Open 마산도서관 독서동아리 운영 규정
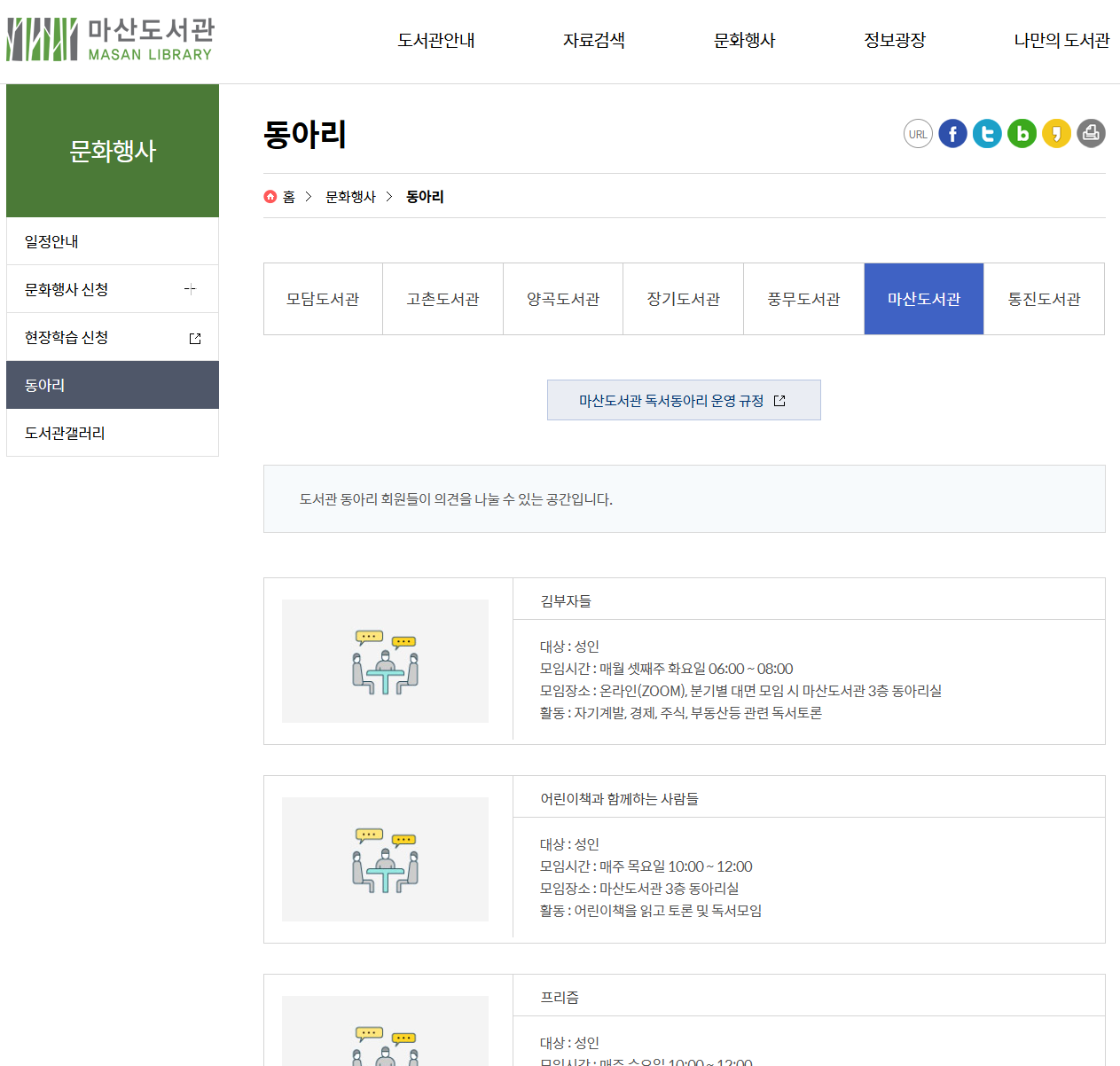1120x1066 pixels. [x=684, y=400]
